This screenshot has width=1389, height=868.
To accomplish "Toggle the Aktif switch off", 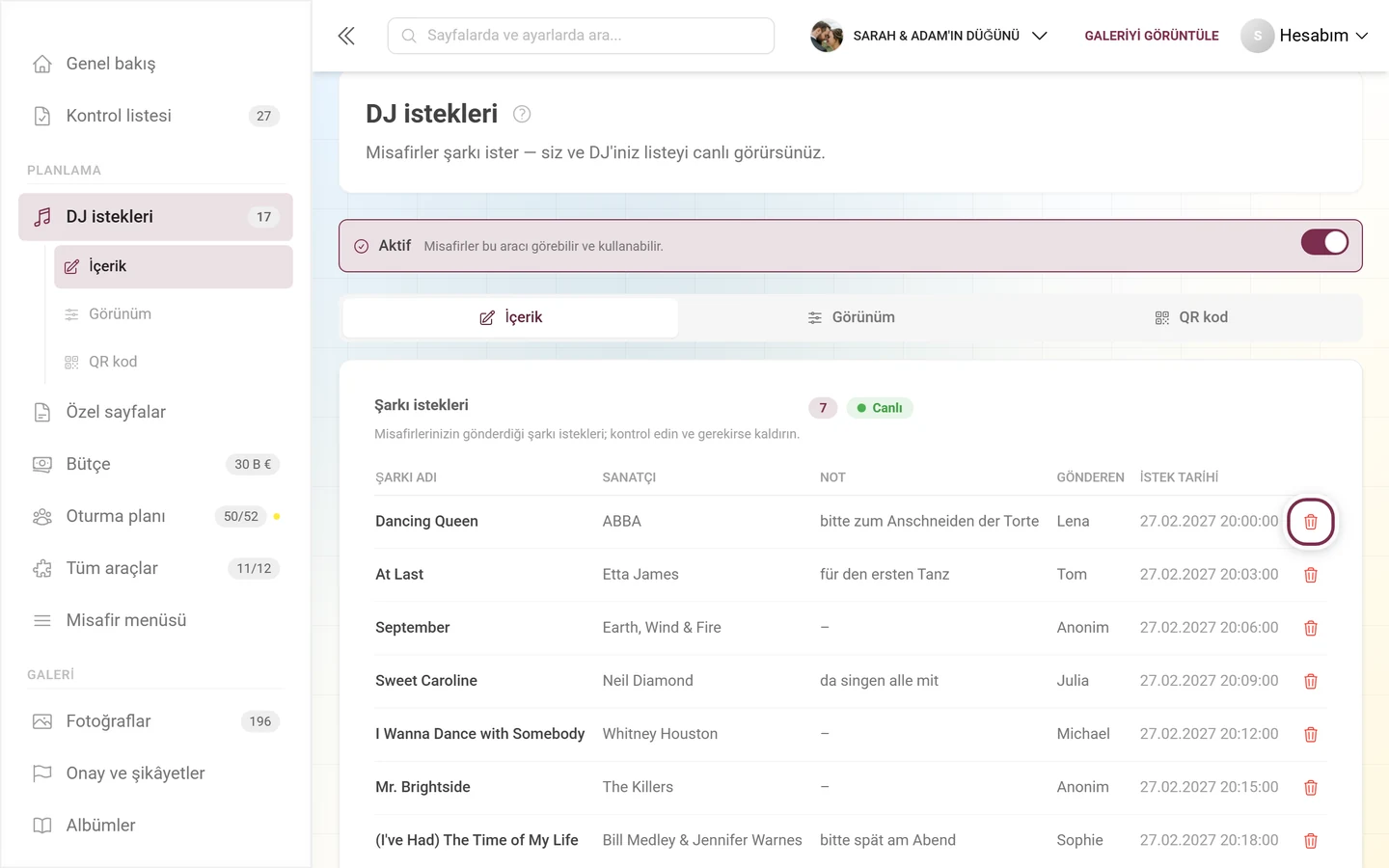I will pyautogui.click(x=1324, y=242).
